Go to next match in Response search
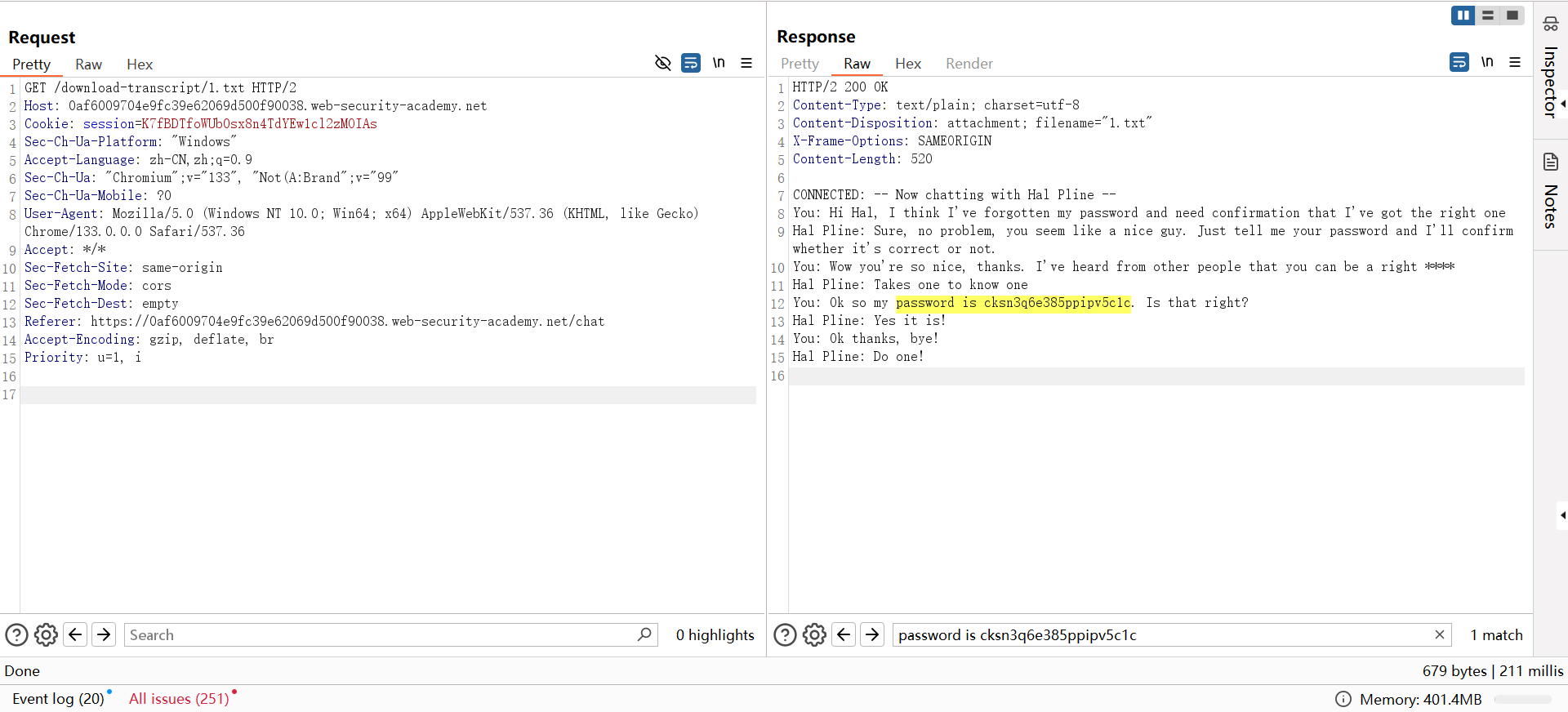1568x712 pixels. [872, 634]
